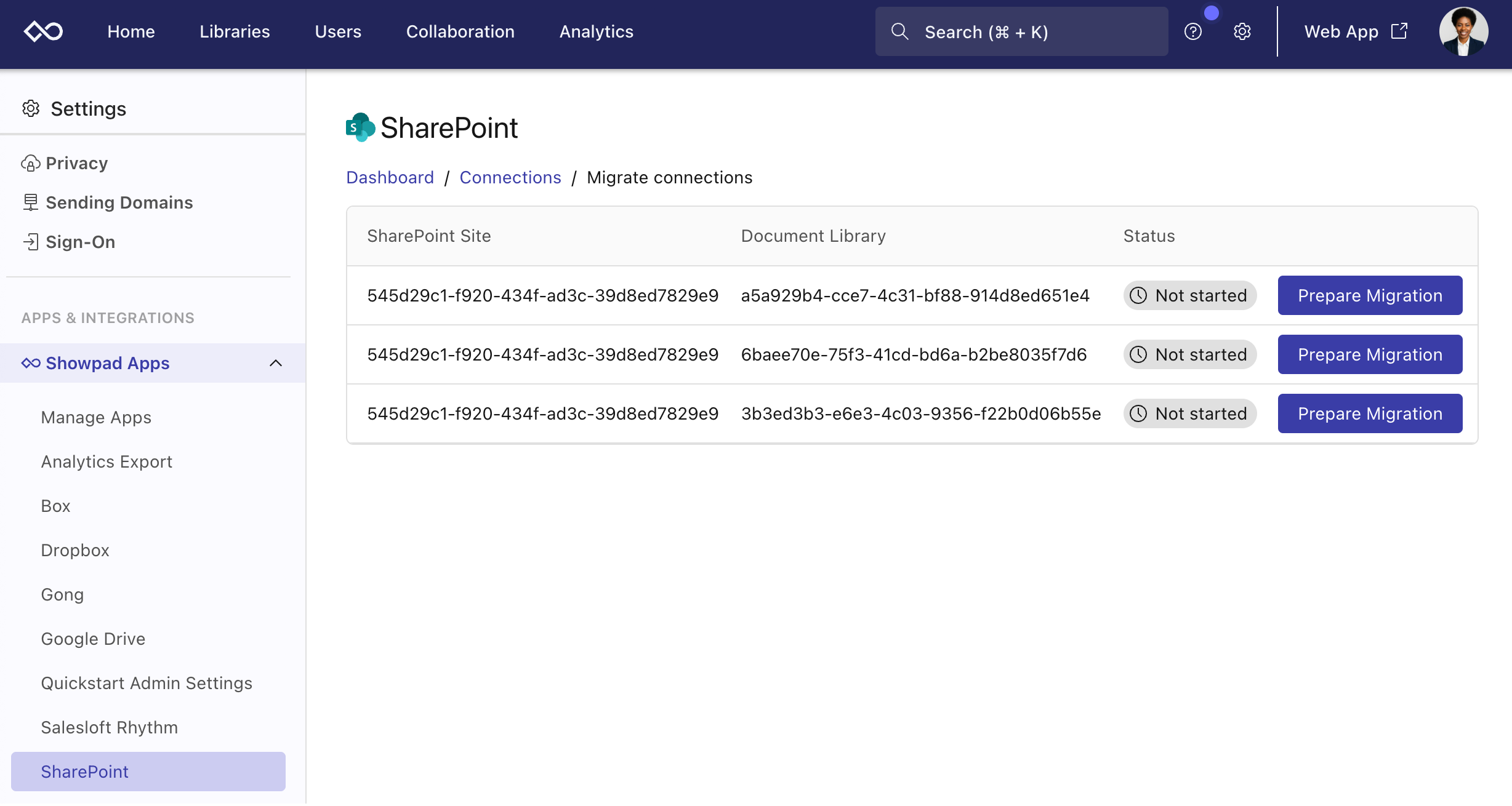The height and width of the screenshot is (806, 1512).
Task: Collapse the Showpad Apps section chevron
Action: [x=276, y=363]
